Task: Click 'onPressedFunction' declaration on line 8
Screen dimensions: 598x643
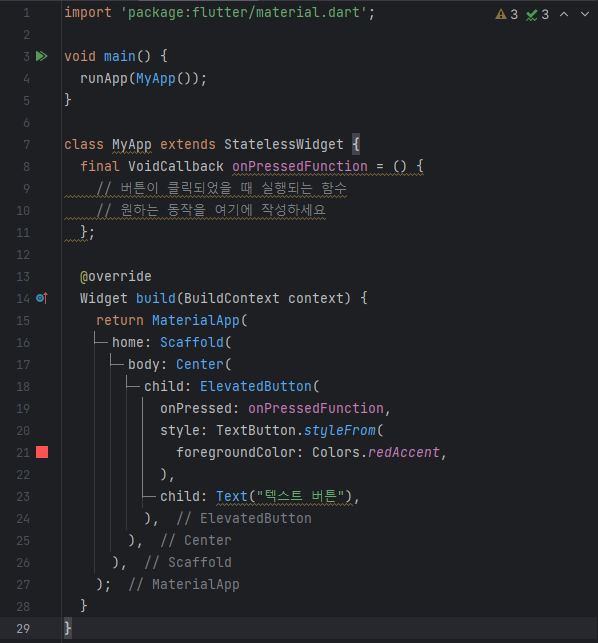Action: point(300,166)
